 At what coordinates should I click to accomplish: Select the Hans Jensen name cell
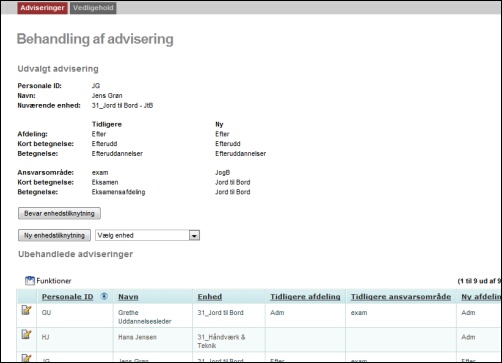(x=152, y=340)
